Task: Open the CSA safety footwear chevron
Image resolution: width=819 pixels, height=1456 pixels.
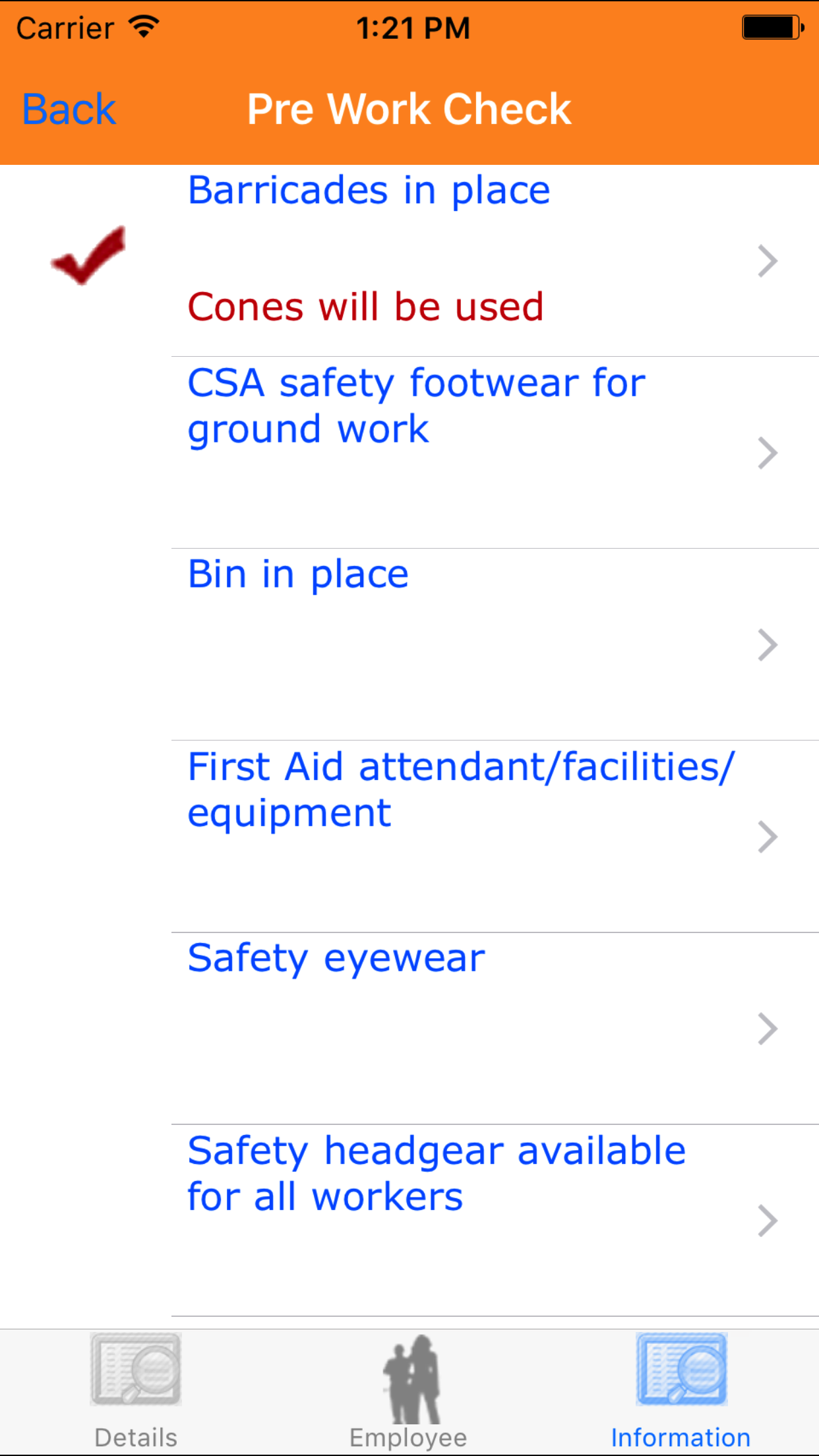Action: tap(767, 453)
